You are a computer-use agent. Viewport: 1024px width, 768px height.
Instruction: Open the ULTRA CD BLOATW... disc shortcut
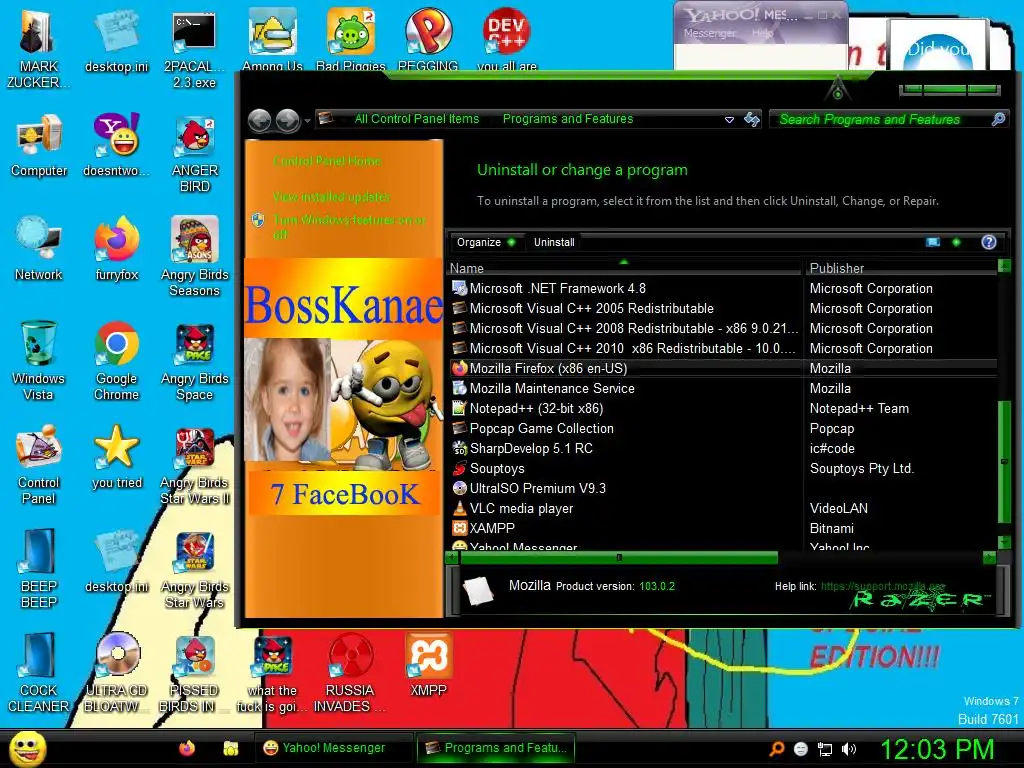coord(116,672)
